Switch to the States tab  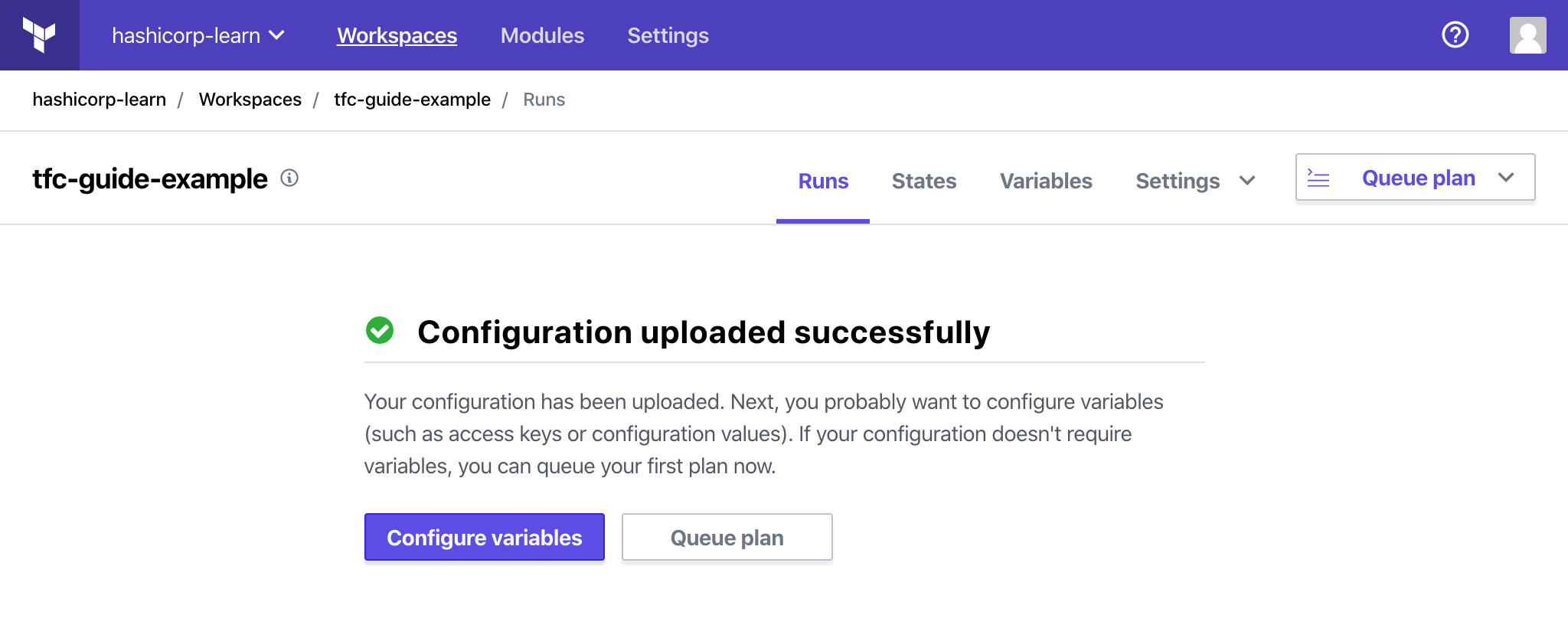click(923, 181)
